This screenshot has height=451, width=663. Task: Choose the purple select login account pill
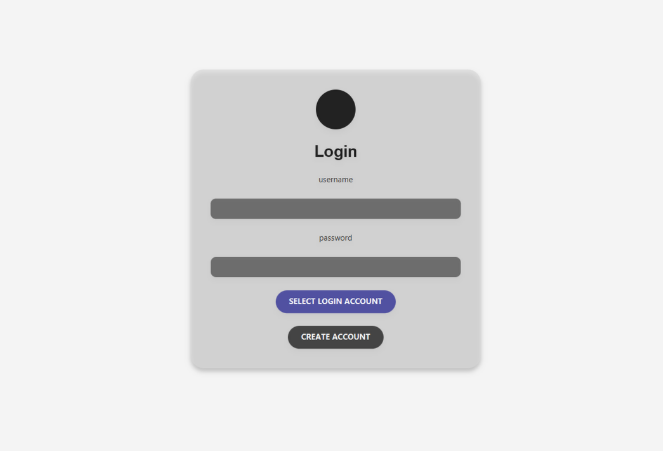[x=335, y=301]
